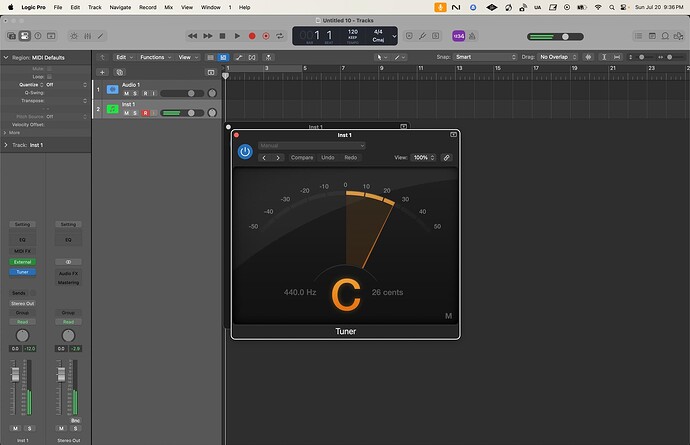This screenshot has width=690, height=445.
Task: Click Redo in Tuner window
Action: [x=351, y=158]
